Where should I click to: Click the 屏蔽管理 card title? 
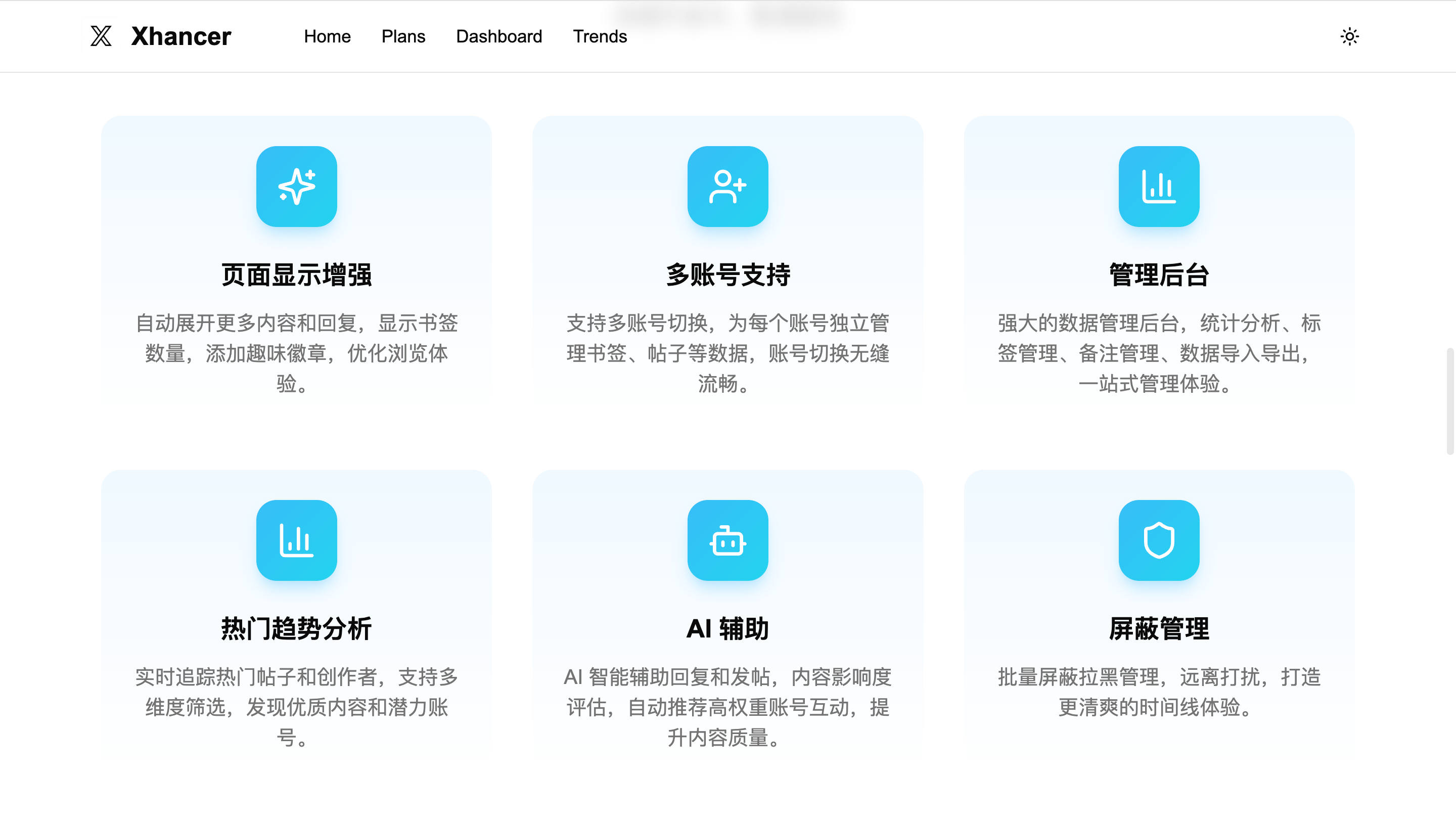pos(1159,629)
